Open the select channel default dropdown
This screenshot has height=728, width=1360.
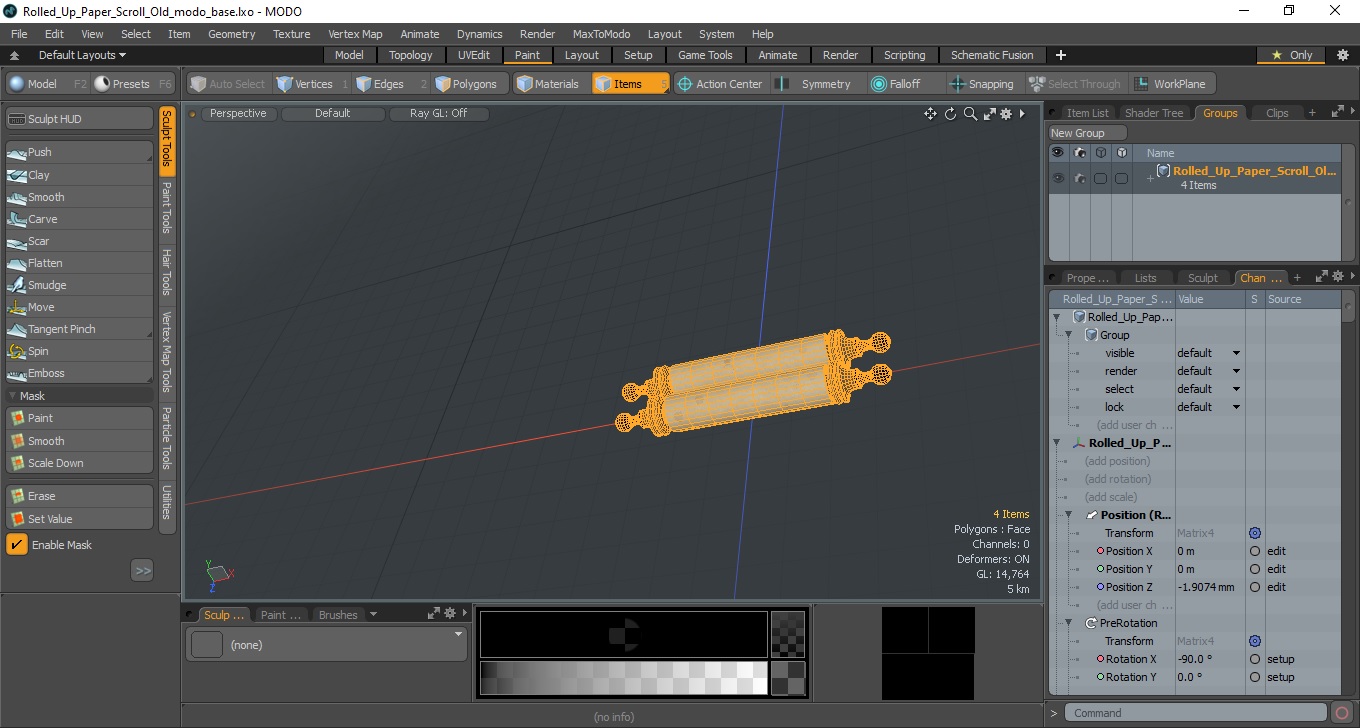coord(1209,389)
